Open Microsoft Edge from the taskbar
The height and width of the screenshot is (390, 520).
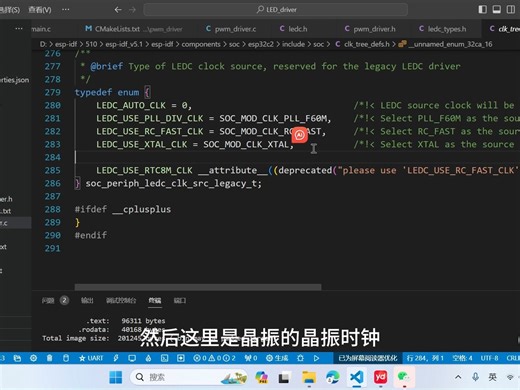point(332,377)
